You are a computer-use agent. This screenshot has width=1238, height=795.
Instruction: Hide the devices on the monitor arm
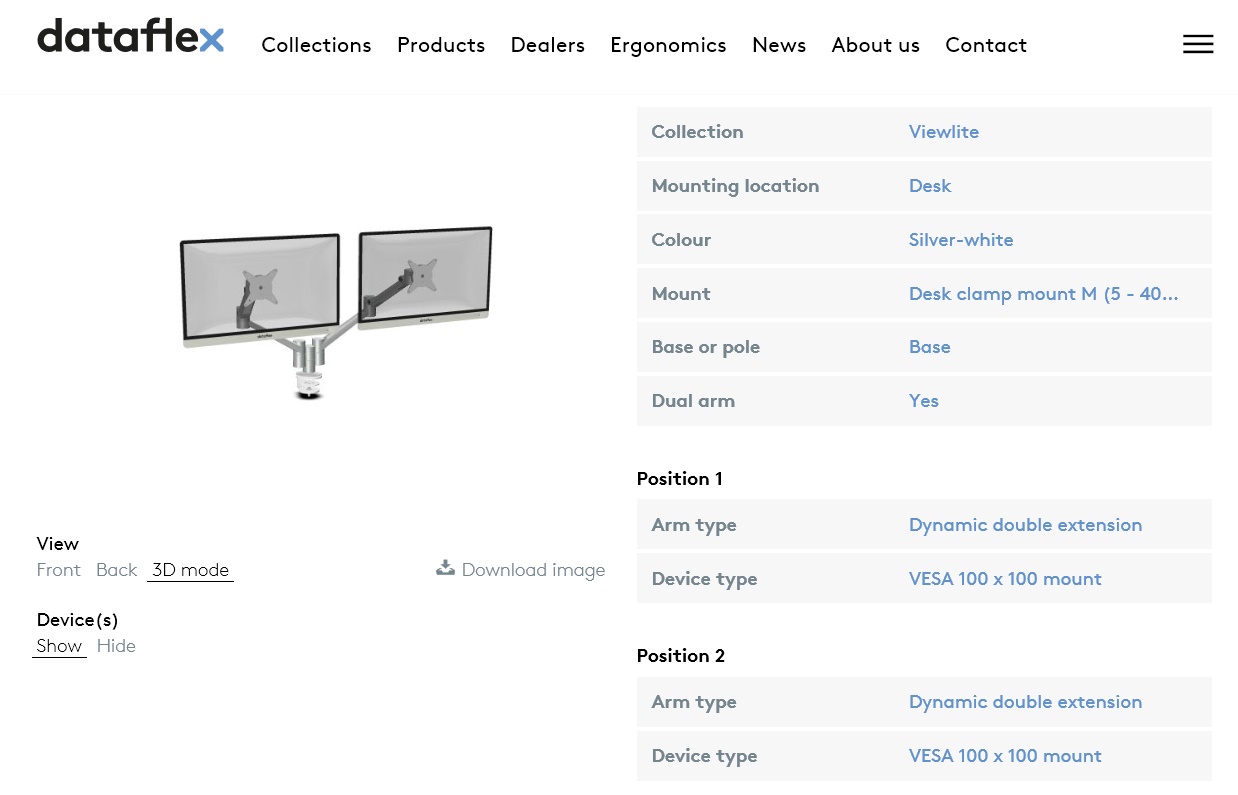pos(116,646)
